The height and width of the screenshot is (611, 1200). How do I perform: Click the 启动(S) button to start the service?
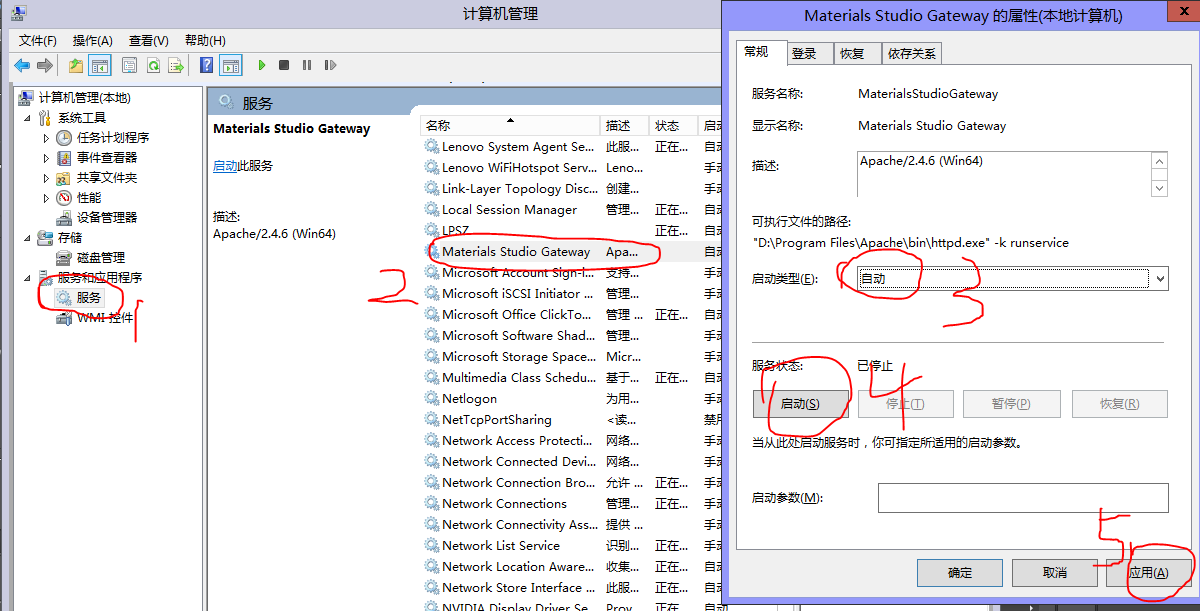pos(800,404)
